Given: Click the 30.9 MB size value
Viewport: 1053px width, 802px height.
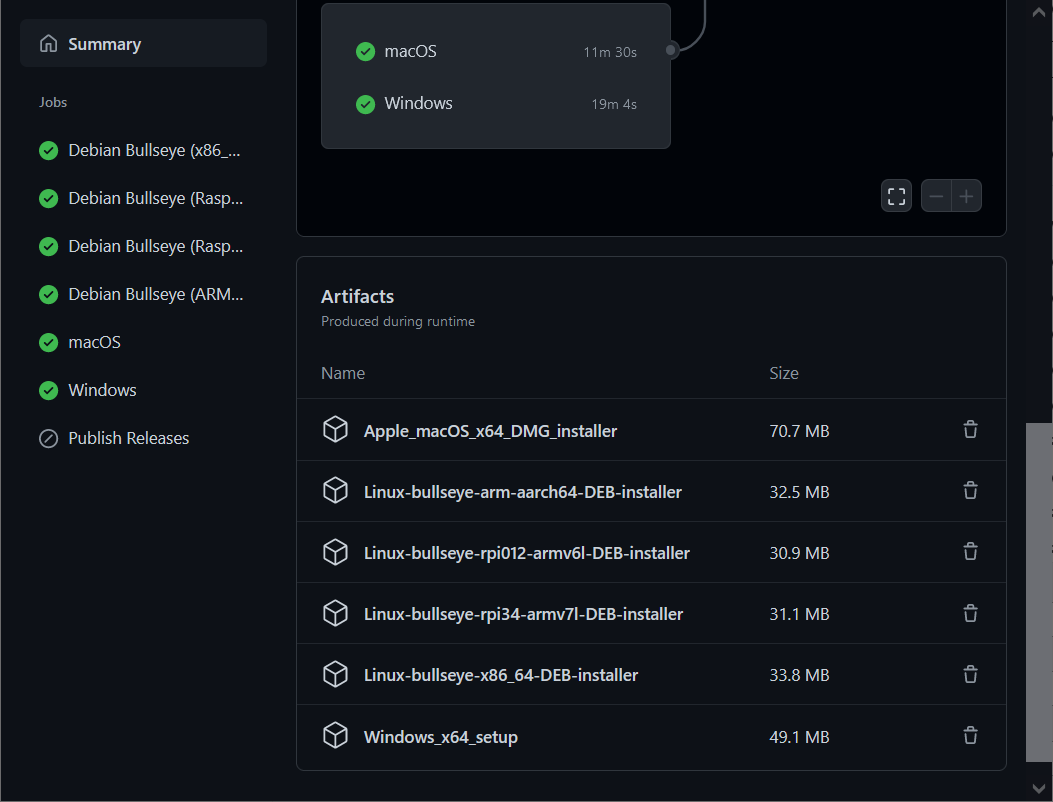Looking at the screenshot, I should pyautogui.click(x=799, y=553).
